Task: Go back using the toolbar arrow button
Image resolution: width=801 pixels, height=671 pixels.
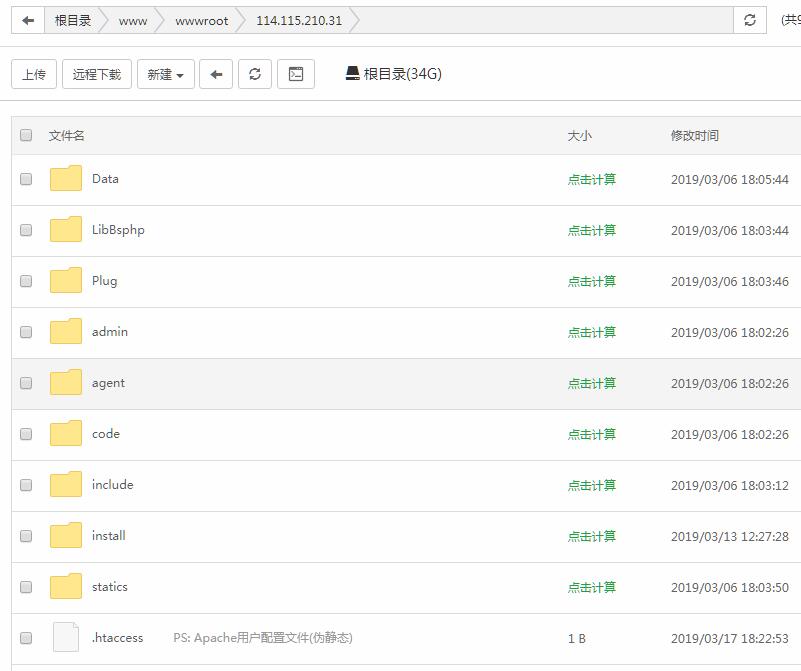Action: (x=216, y=74)
